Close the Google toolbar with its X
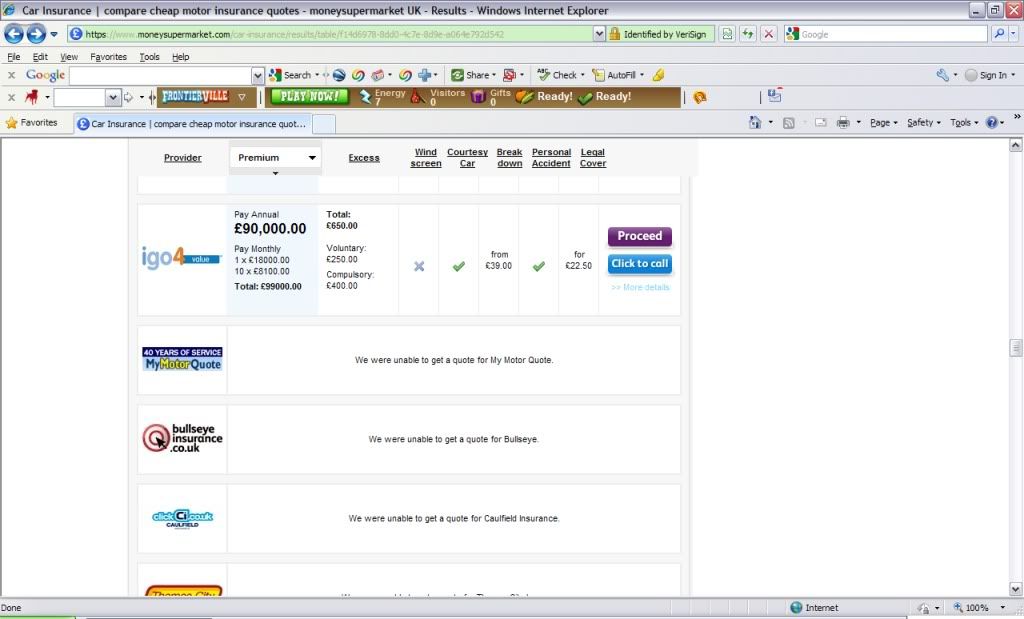The width and height of the screenshot is (1024, 619). pos(11,75)
